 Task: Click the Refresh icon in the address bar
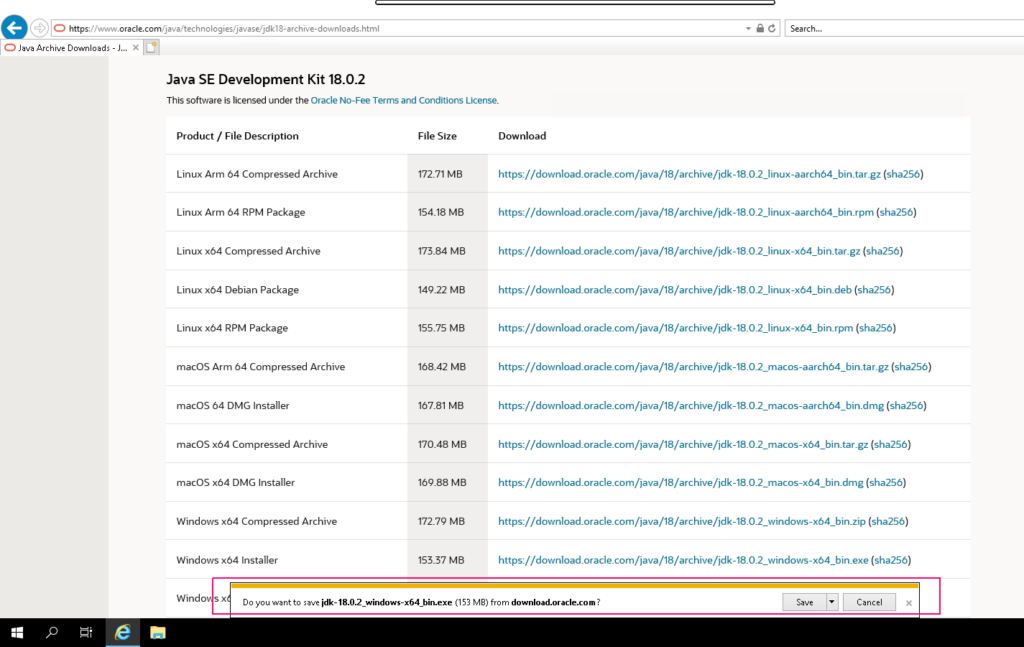pyautogui.click(x=771, y=28)
